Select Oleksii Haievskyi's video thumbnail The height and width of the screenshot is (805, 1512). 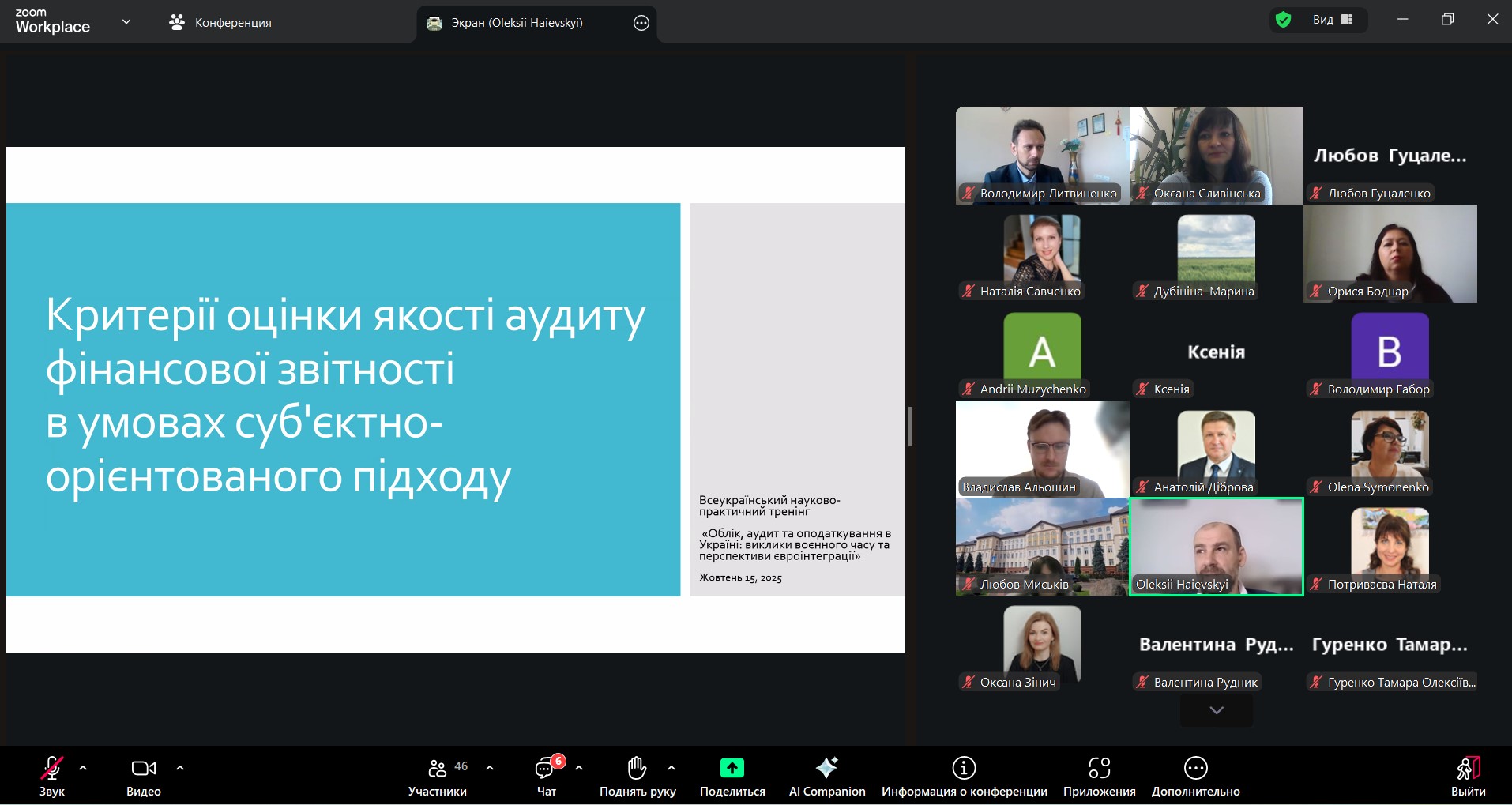pos(1216,546)
